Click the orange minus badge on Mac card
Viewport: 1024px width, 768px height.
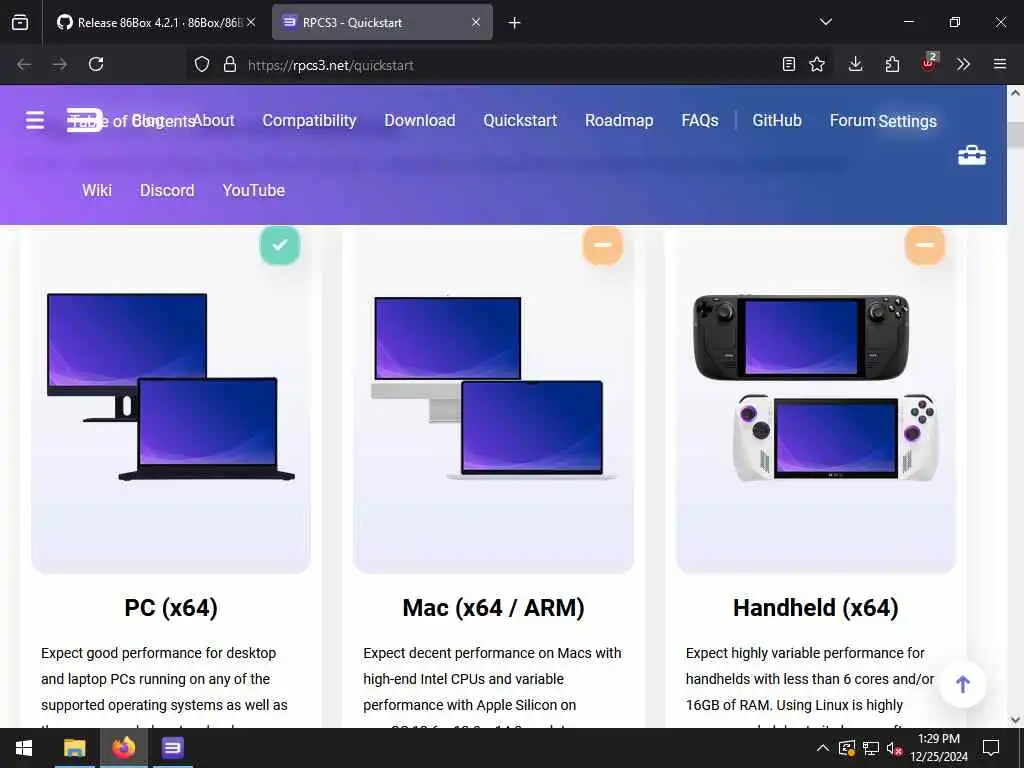point(602,245)
